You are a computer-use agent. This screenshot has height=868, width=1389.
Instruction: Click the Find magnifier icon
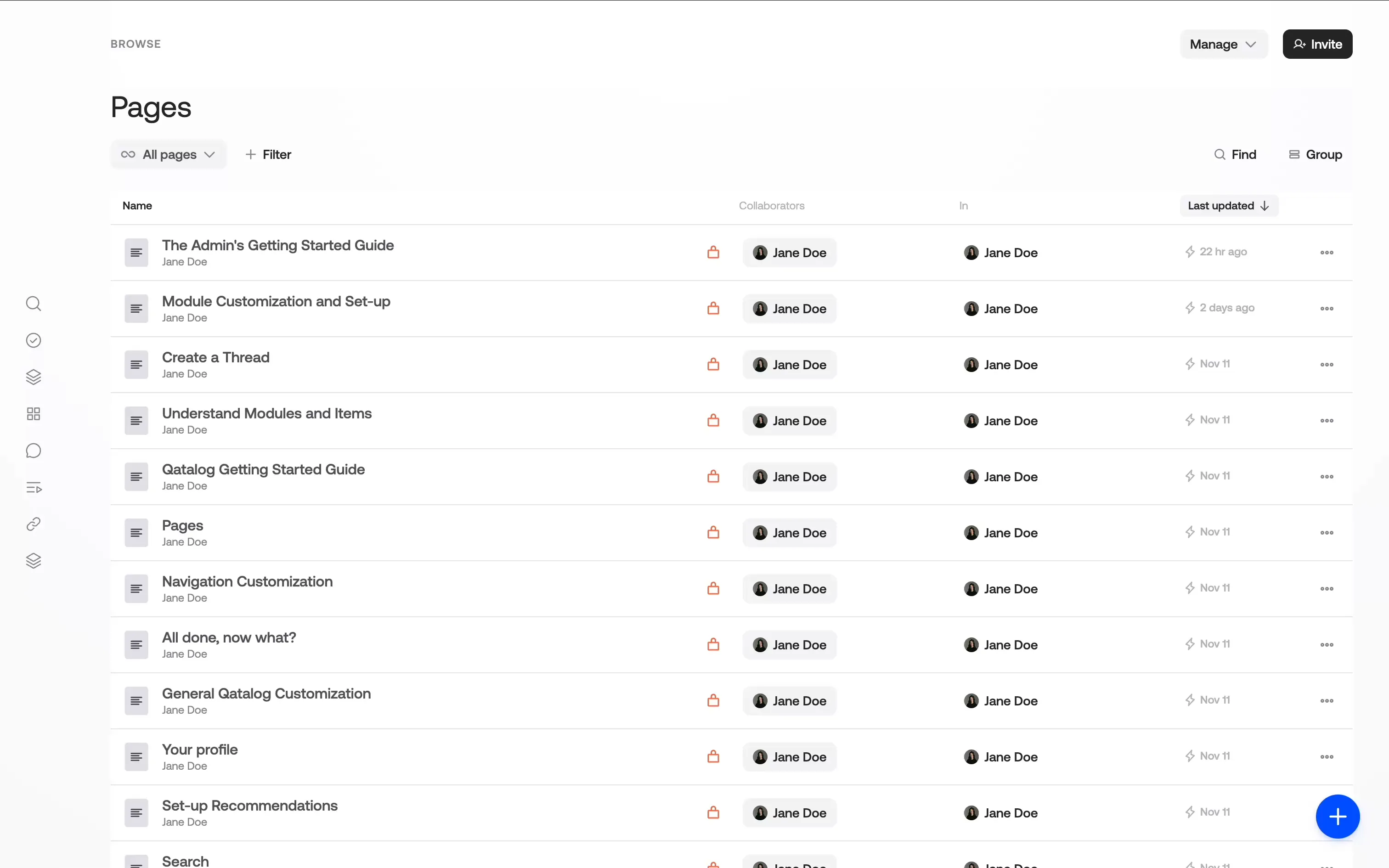(1220, 154)
